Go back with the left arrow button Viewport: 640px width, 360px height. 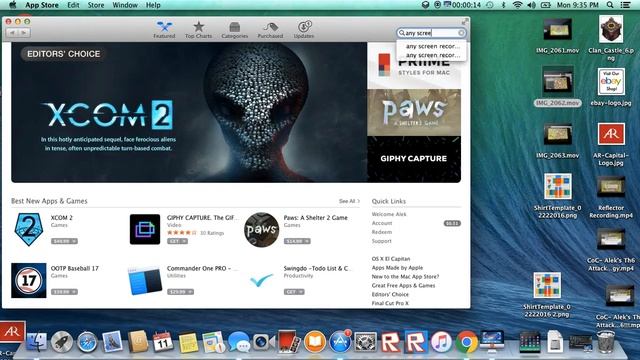pos(12,33)
